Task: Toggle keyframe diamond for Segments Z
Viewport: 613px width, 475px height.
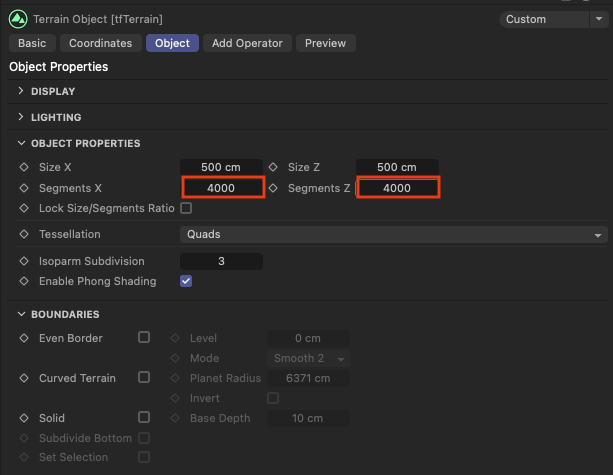Action: click(273, 188)
